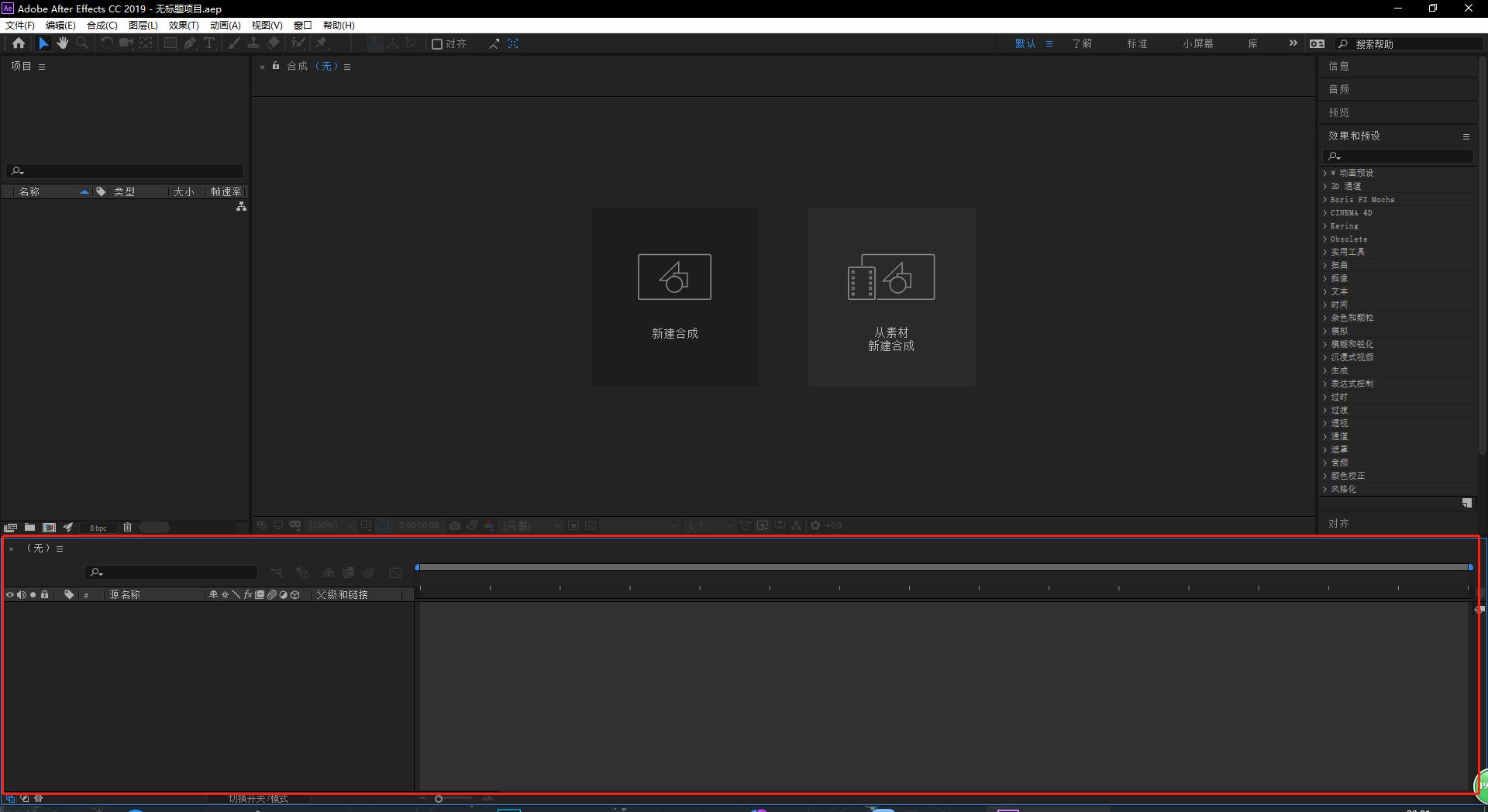Select the Hand tool
Viewport: 1488px width, 812px height.
click(63, 43)
